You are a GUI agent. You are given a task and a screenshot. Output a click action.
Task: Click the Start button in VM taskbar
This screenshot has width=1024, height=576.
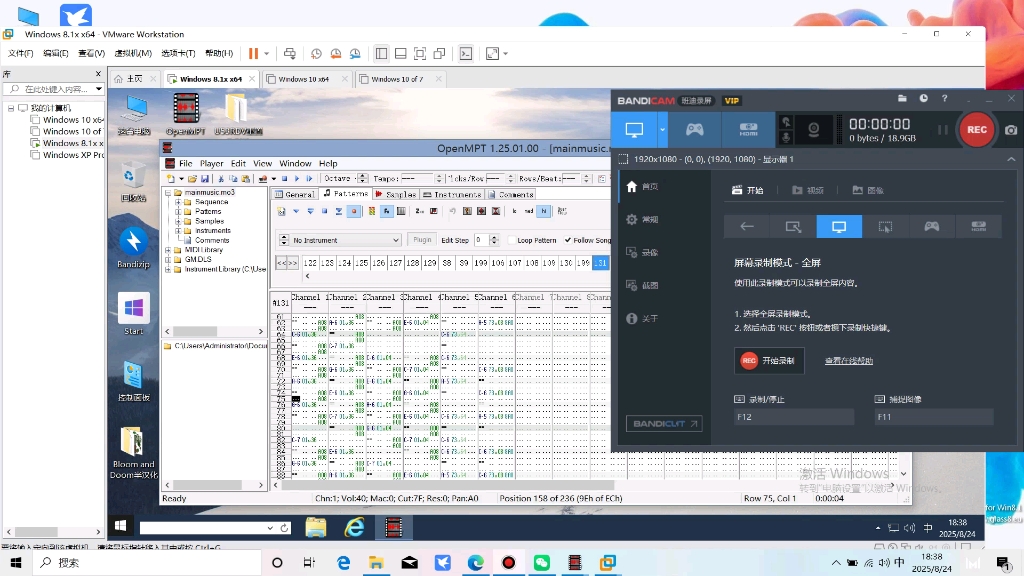coord(120,526)
